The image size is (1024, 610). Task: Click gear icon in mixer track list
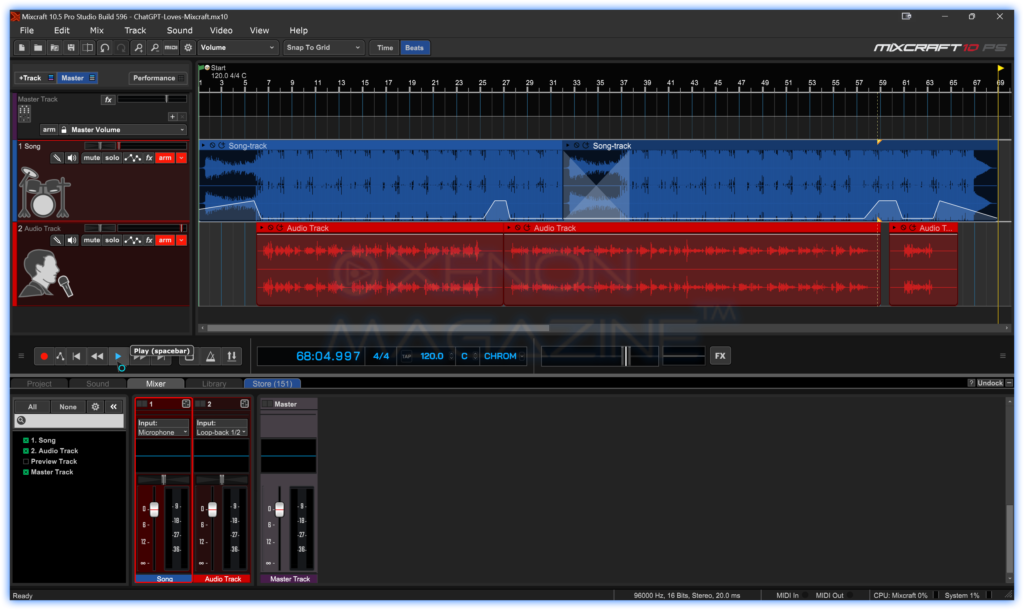coord(95,406)
